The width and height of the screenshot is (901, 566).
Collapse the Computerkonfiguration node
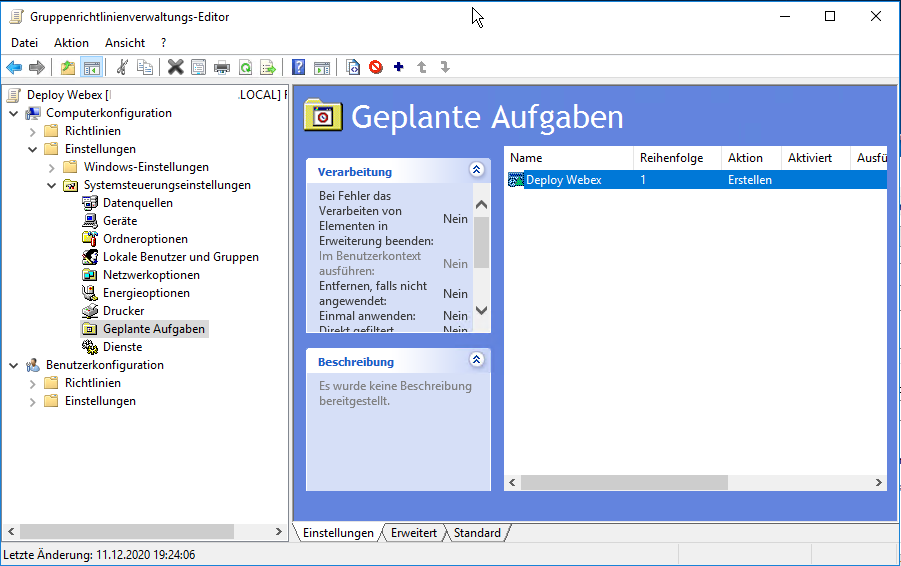pyautogui.click(x=14, y=113)
